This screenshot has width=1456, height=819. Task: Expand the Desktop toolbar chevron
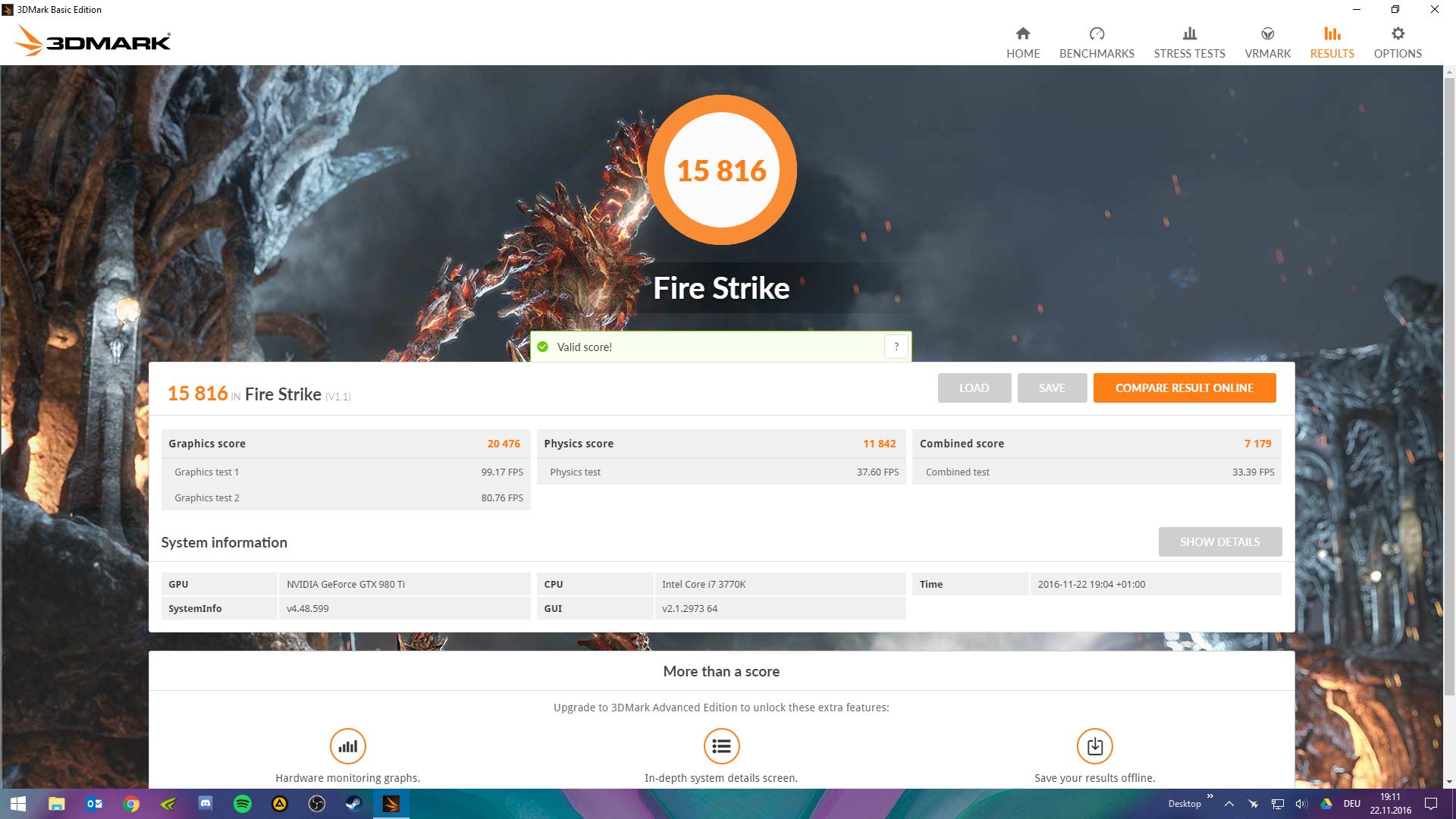pyautogui.click(x=1210, y=796)
